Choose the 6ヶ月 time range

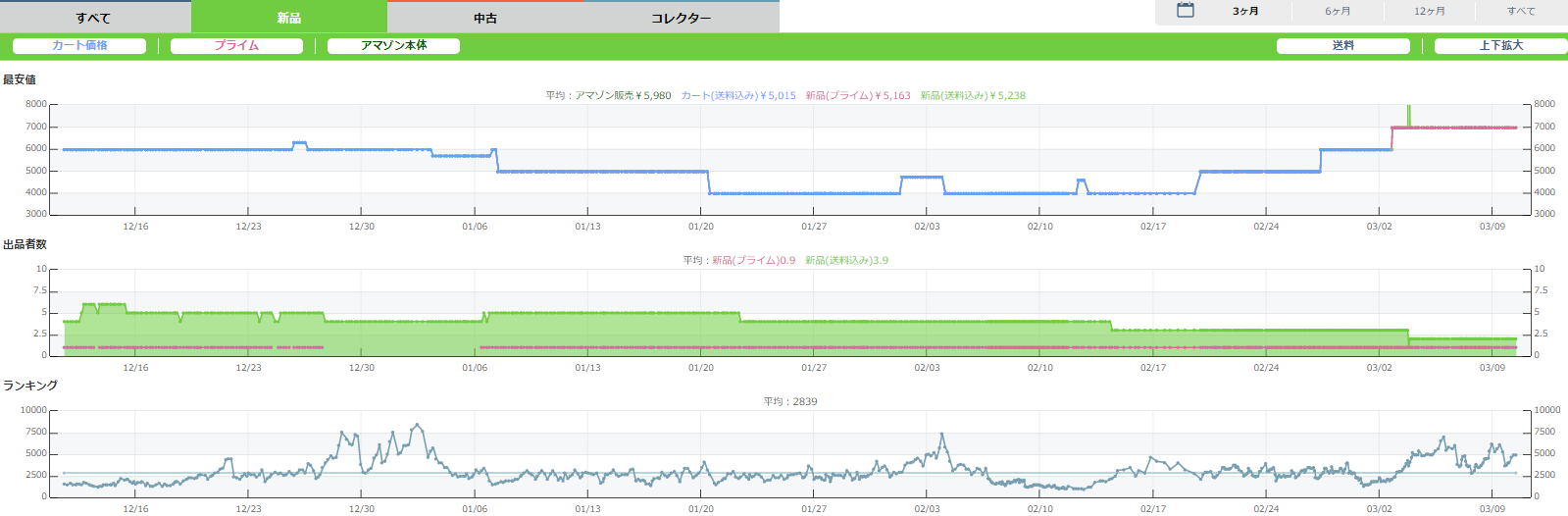(1338, 12)
